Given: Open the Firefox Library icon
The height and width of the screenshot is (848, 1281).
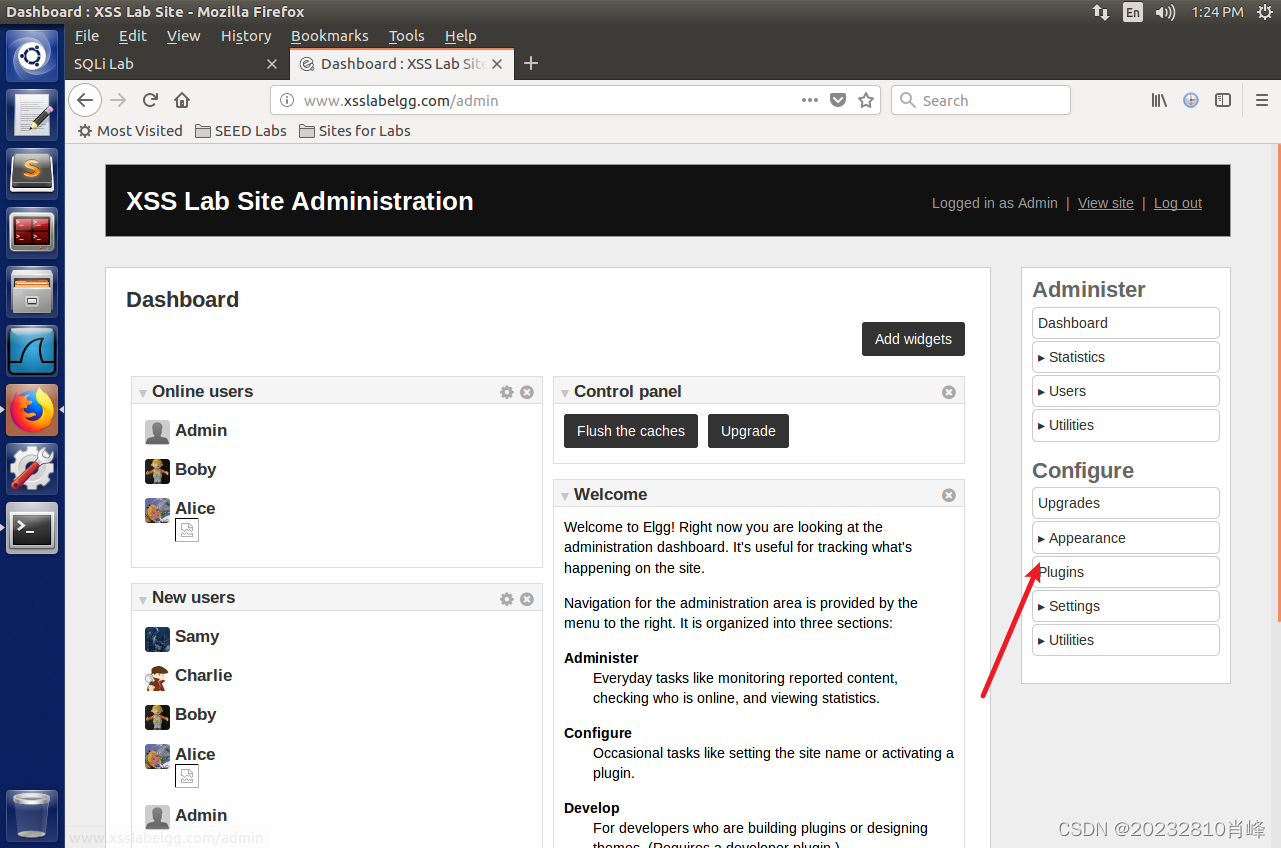Looking at the screenshot, I should pyautogui.click(x=1159, y=100).
